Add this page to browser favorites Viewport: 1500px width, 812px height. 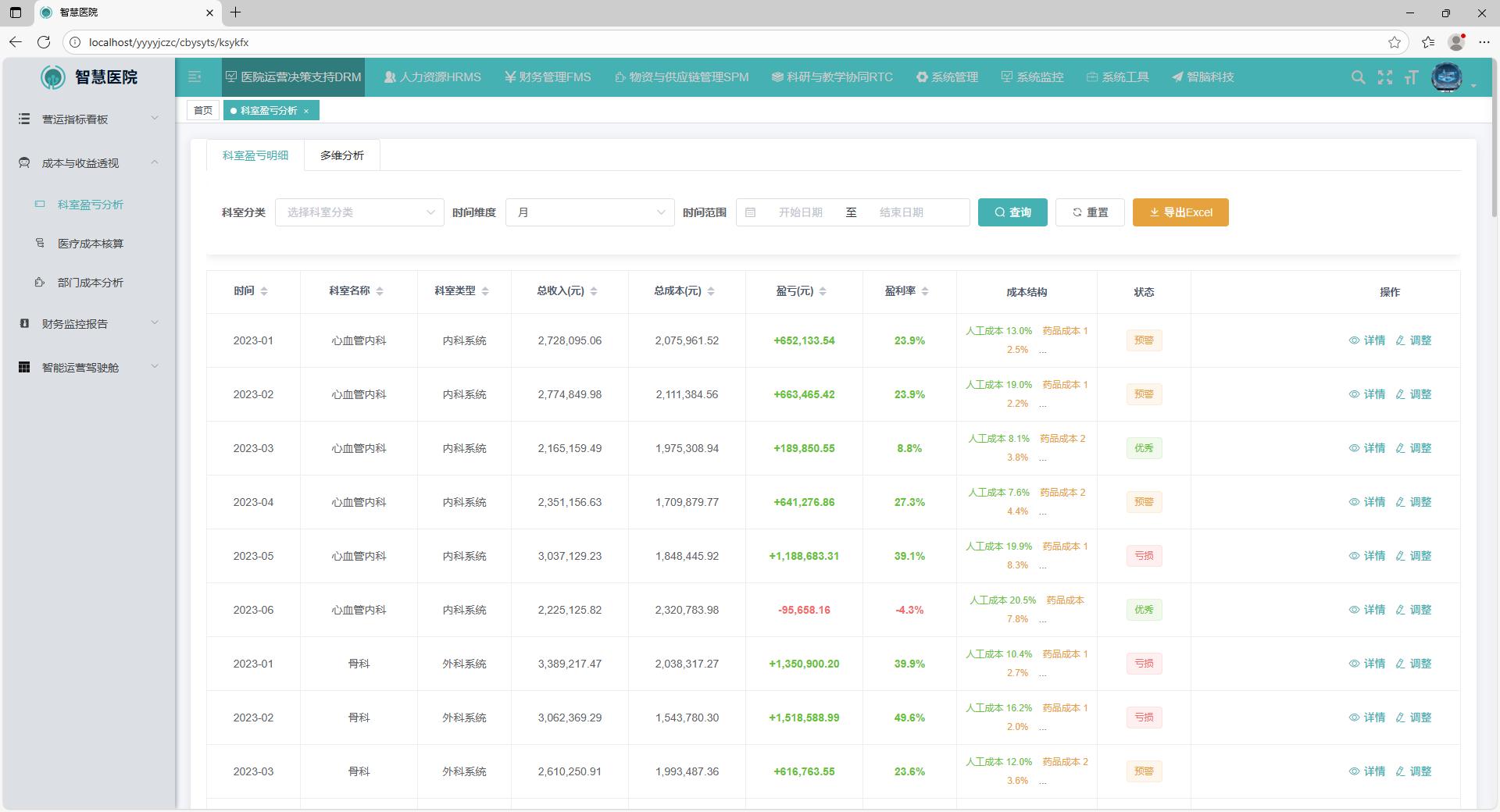[x=1394, y=42]
